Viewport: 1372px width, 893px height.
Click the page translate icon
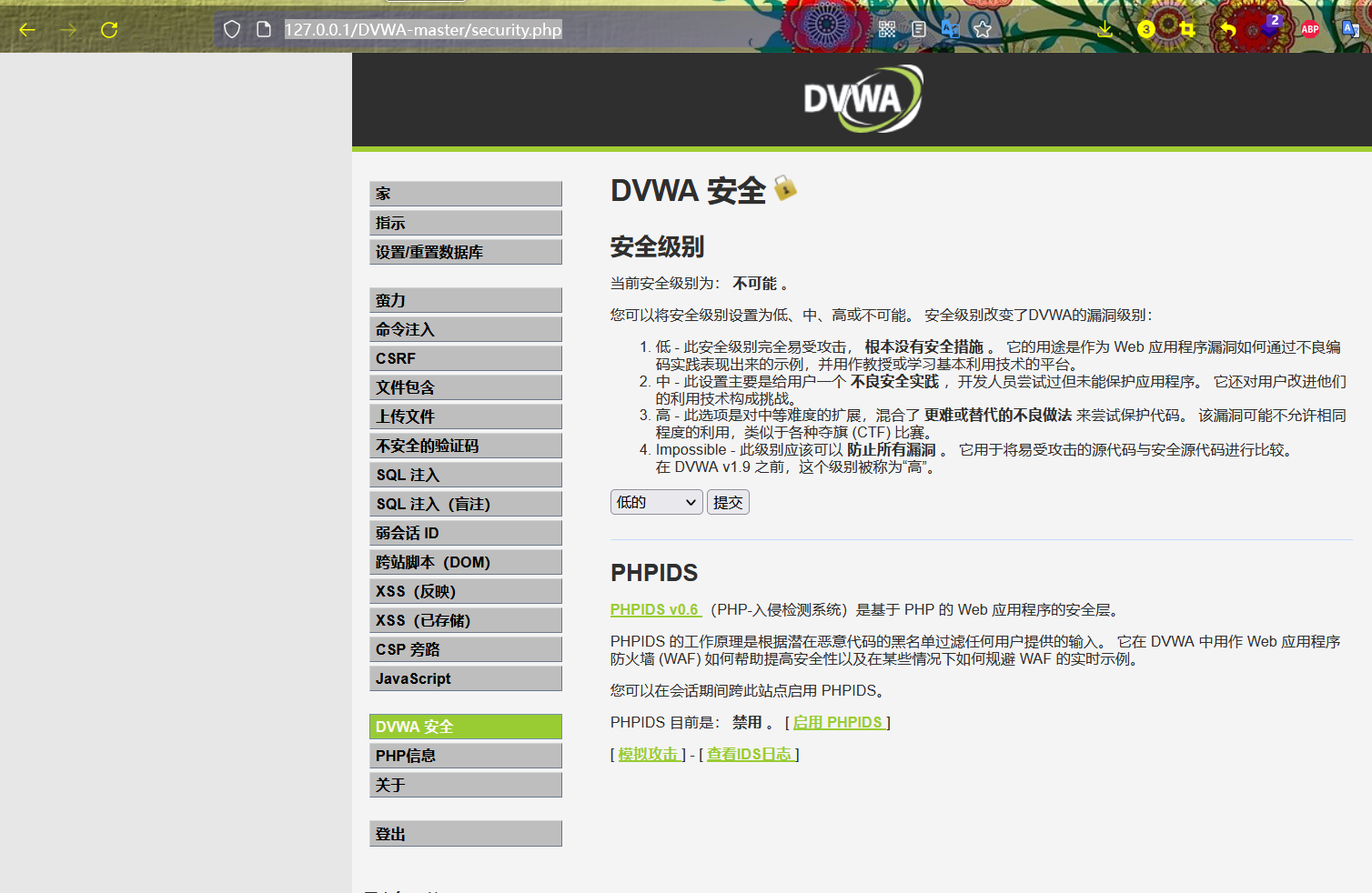pyautogui.click(x=950, y=28)
